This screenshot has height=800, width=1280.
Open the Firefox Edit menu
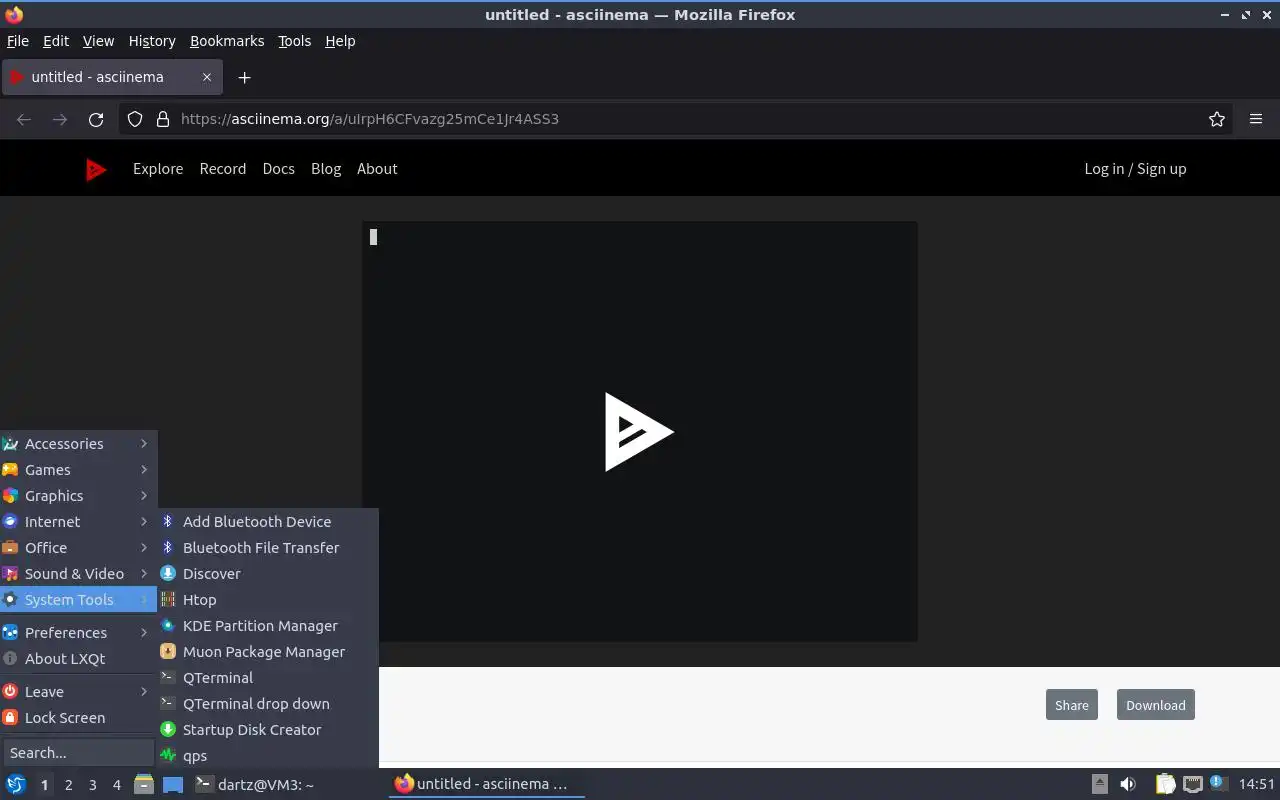tap(56, 41)
